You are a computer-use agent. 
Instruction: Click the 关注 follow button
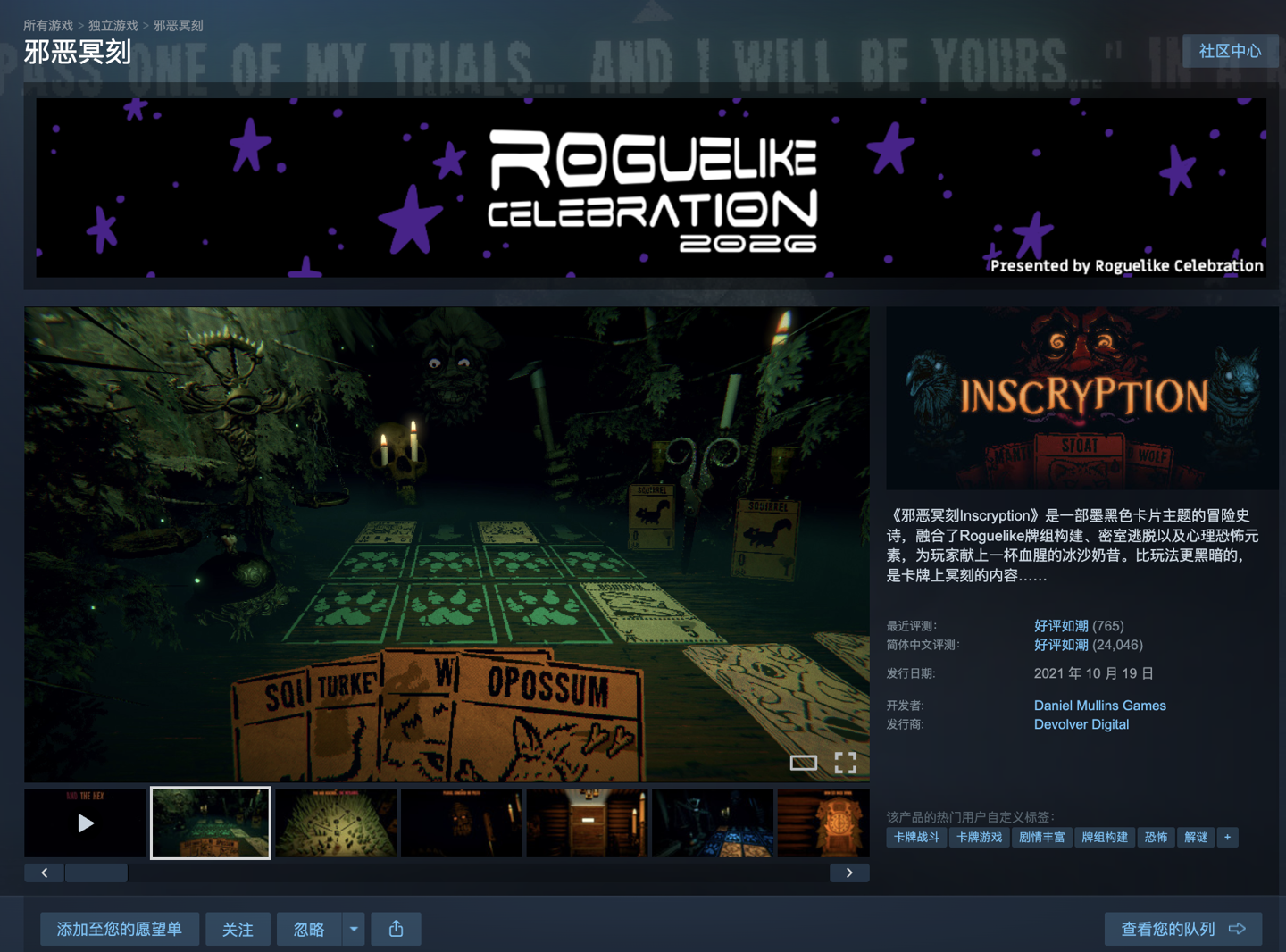[x=238, y=929]
